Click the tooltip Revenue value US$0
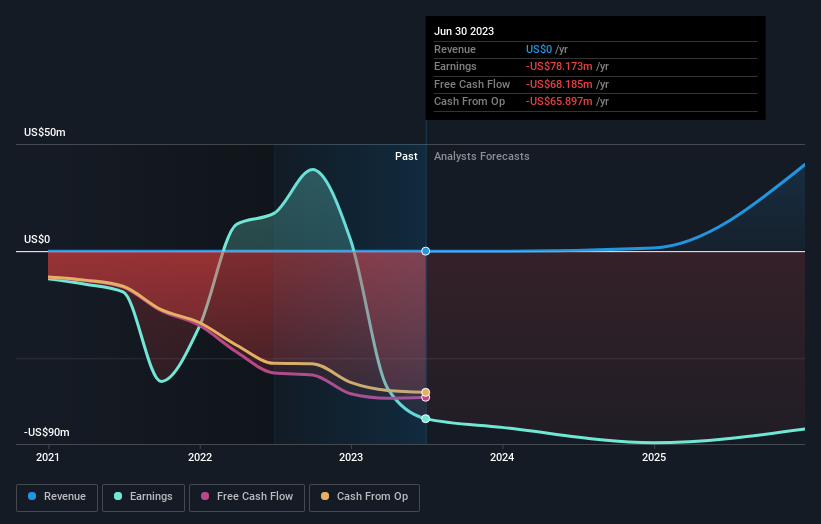This screenshot has width=821, height=524. (539, 49)
